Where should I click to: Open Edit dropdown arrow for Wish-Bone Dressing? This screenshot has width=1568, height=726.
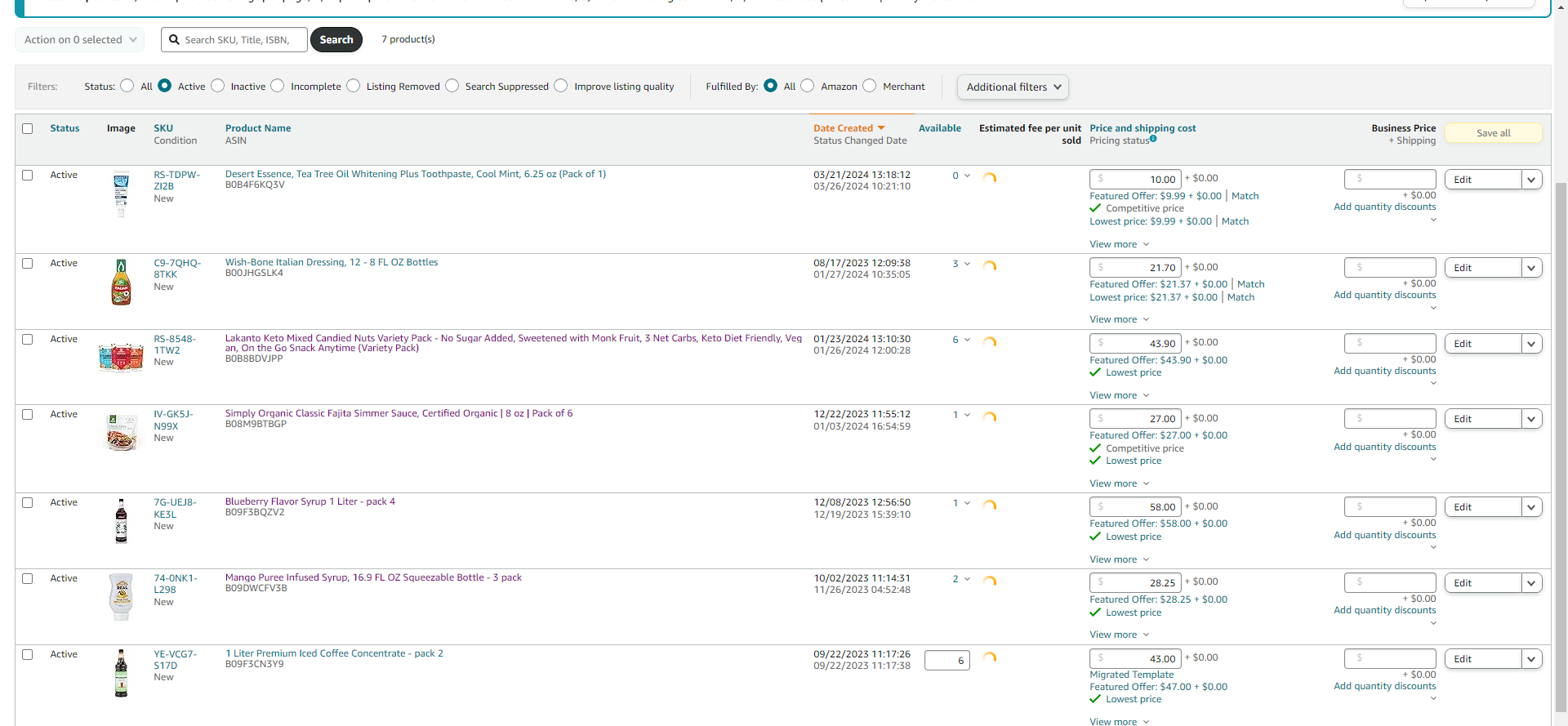pyautogui.click(x=1531, y=268)
